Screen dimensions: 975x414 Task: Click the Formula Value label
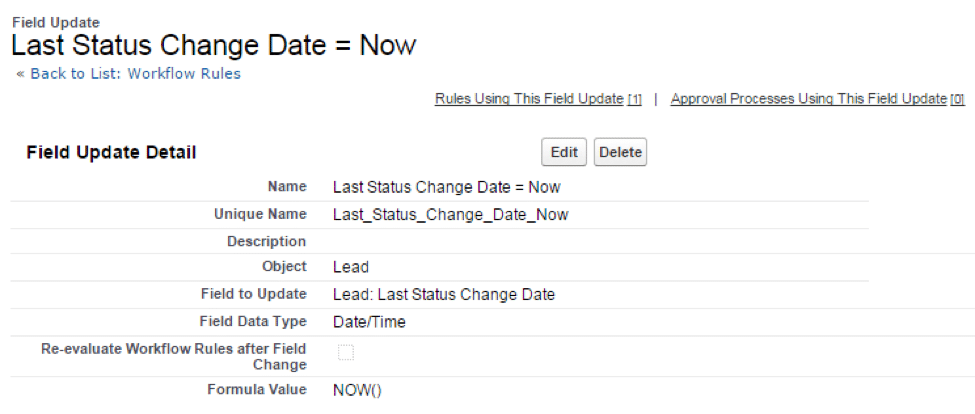coord(256,390)
